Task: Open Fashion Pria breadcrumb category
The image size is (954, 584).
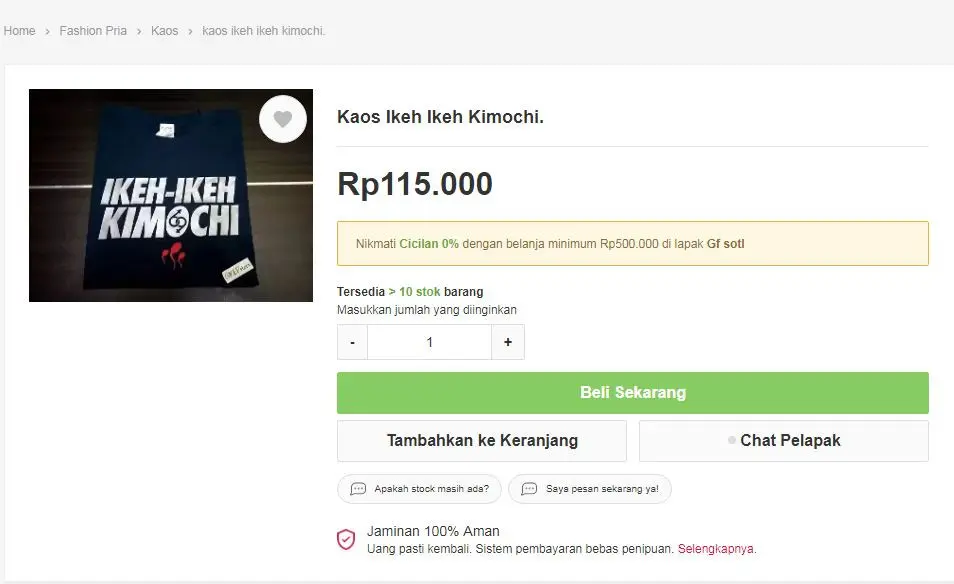Action: coord(93,31)
